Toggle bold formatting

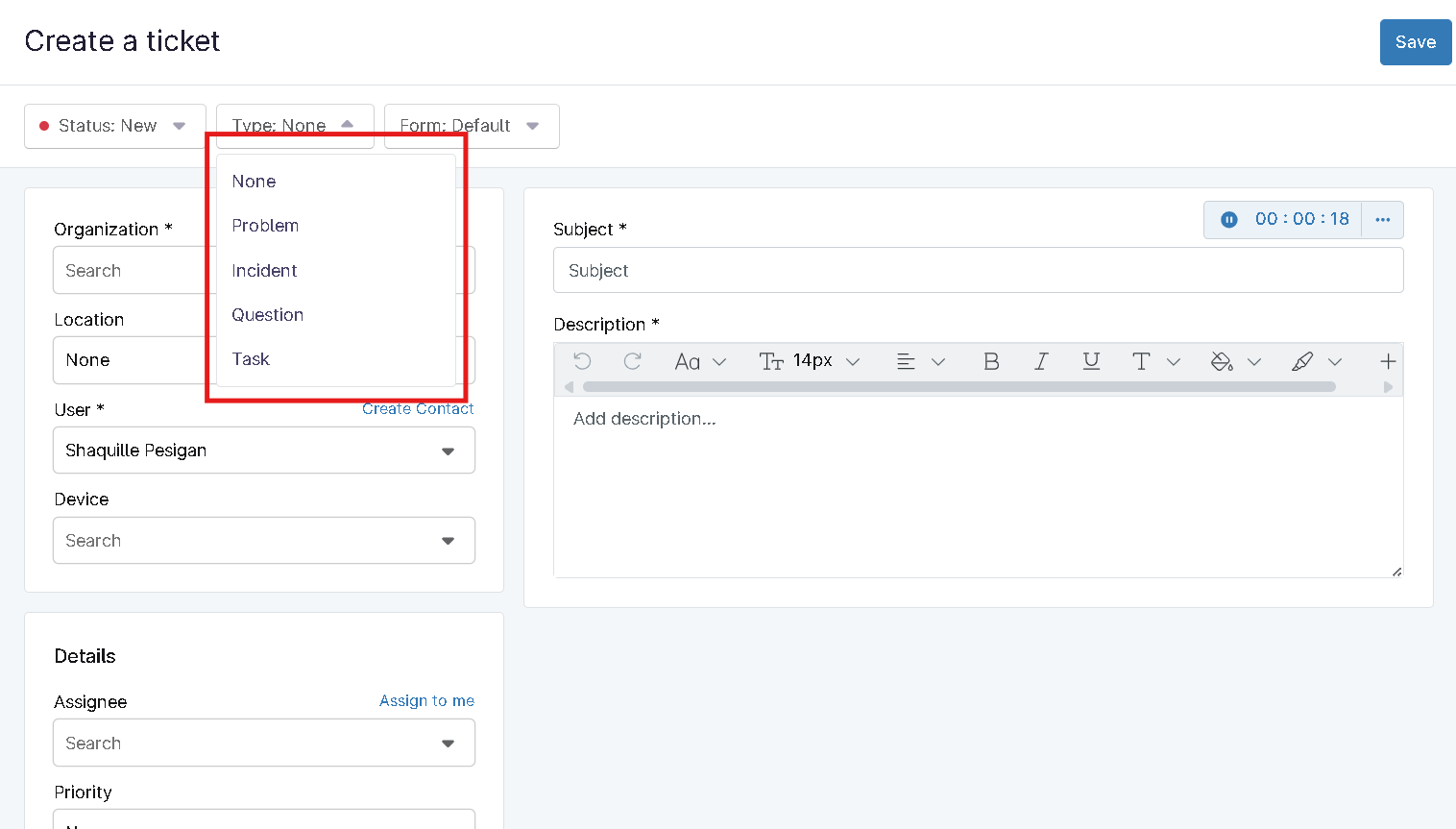pos(991,361)
